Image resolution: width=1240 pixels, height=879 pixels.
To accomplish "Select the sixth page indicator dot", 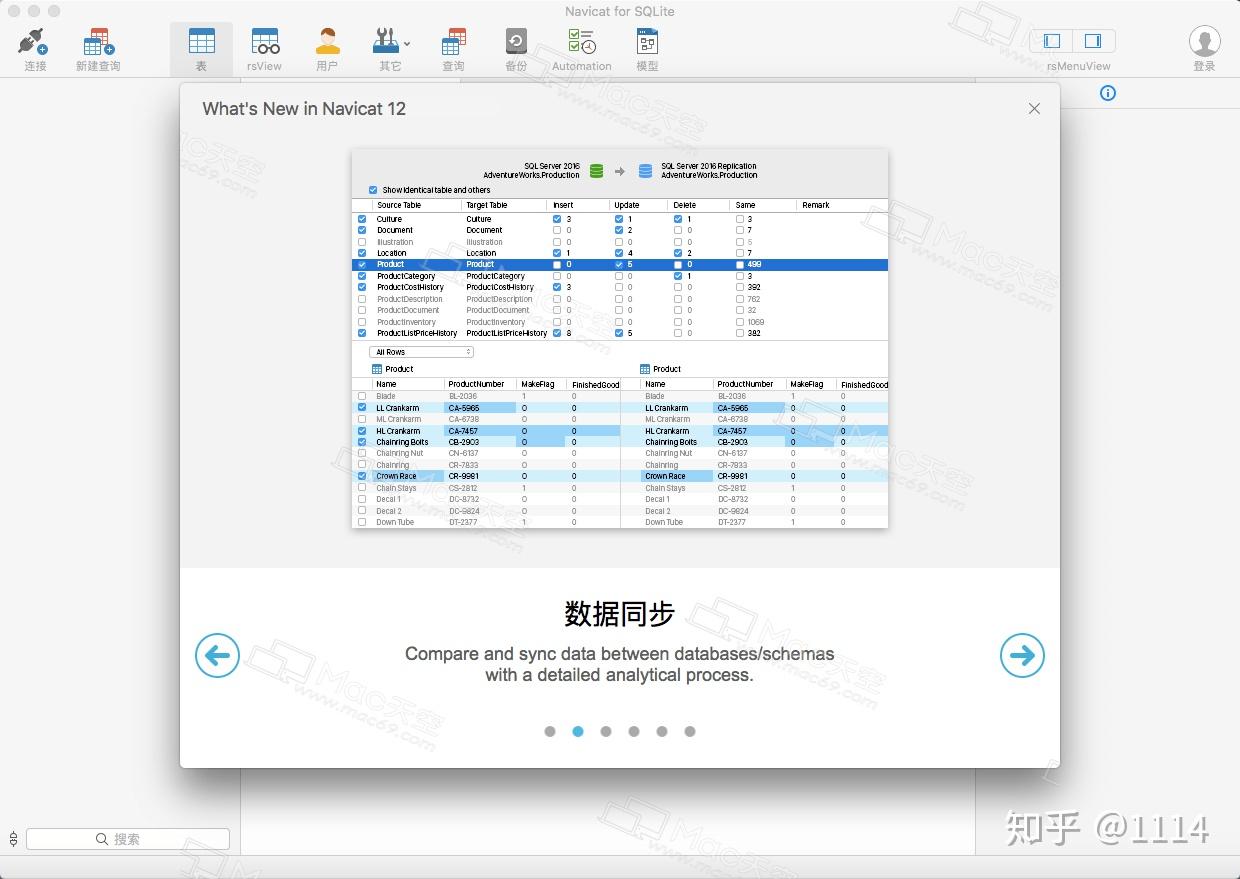I will point(690,731).
